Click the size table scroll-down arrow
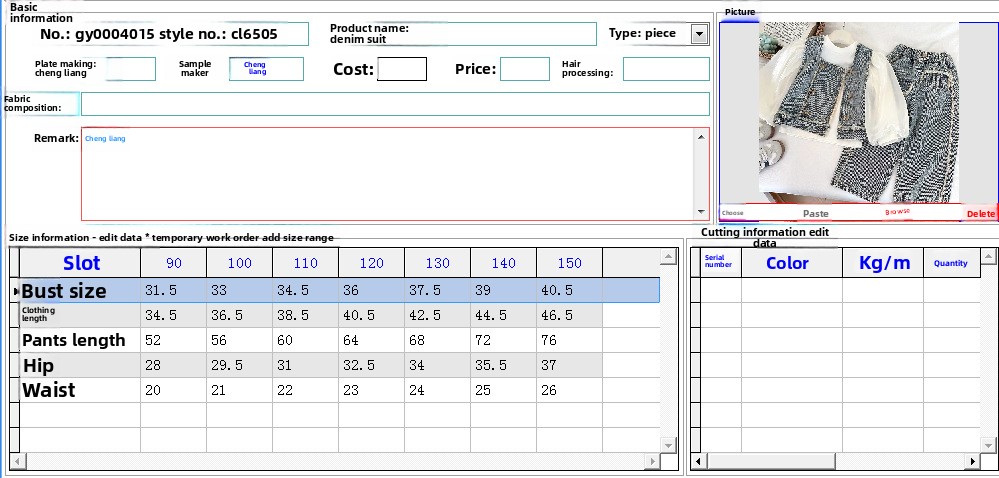This screenshot has height=478, width=999. (667, 446)
